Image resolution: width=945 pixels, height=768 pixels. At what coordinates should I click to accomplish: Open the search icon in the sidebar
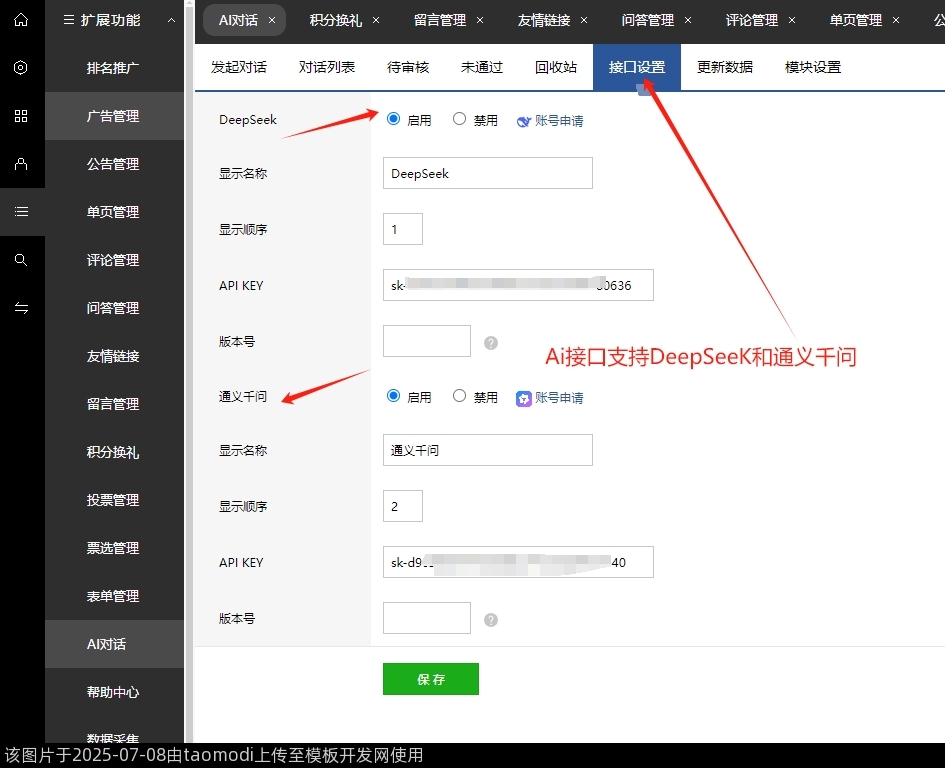click(x=22, y=260)
